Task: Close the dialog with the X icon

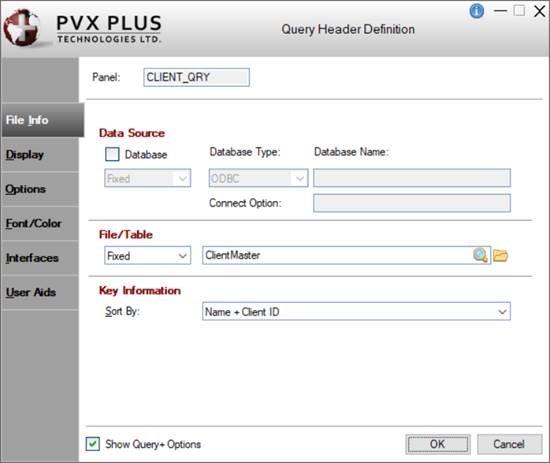Action: [539, 11]
